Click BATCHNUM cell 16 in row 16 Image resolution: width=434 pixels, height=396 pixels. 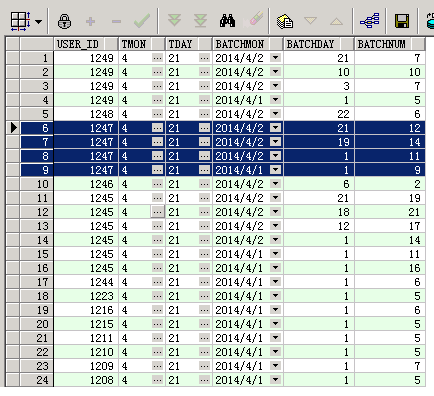pyautogui.click(x=390, y=268)
